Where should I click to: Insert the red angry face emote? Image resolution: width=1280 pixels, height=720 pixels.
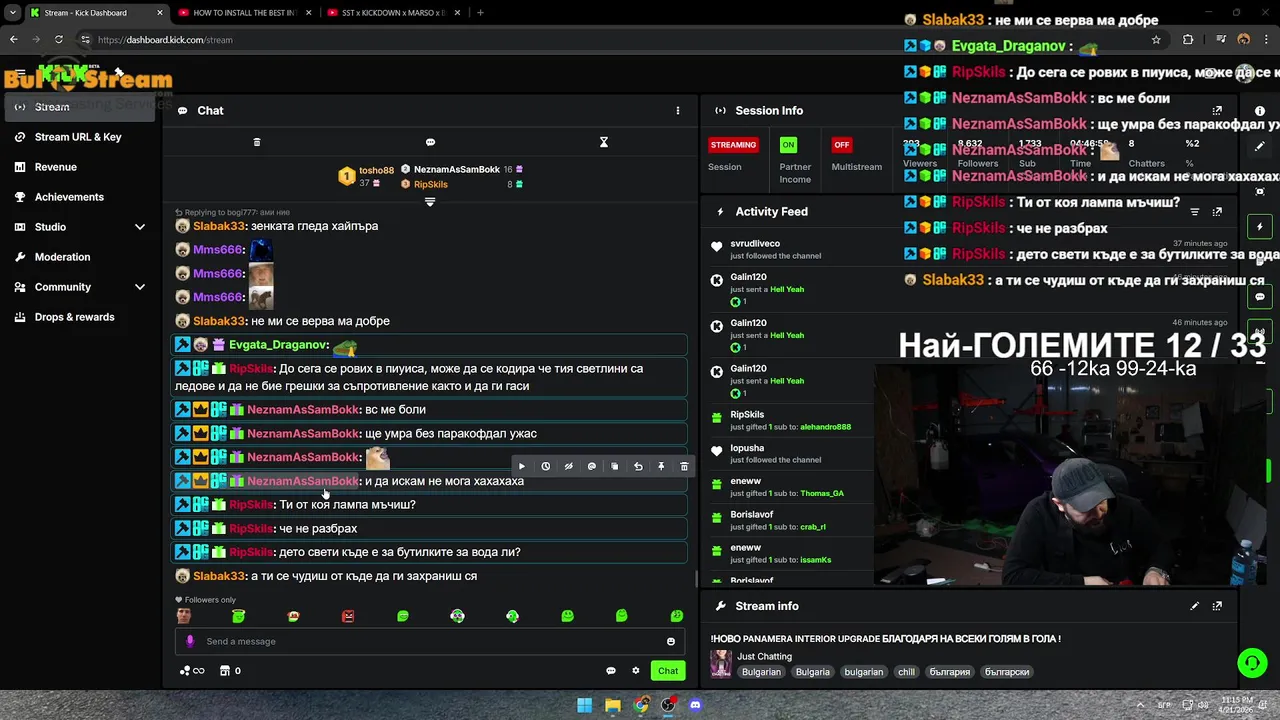[x=348, y=616]
